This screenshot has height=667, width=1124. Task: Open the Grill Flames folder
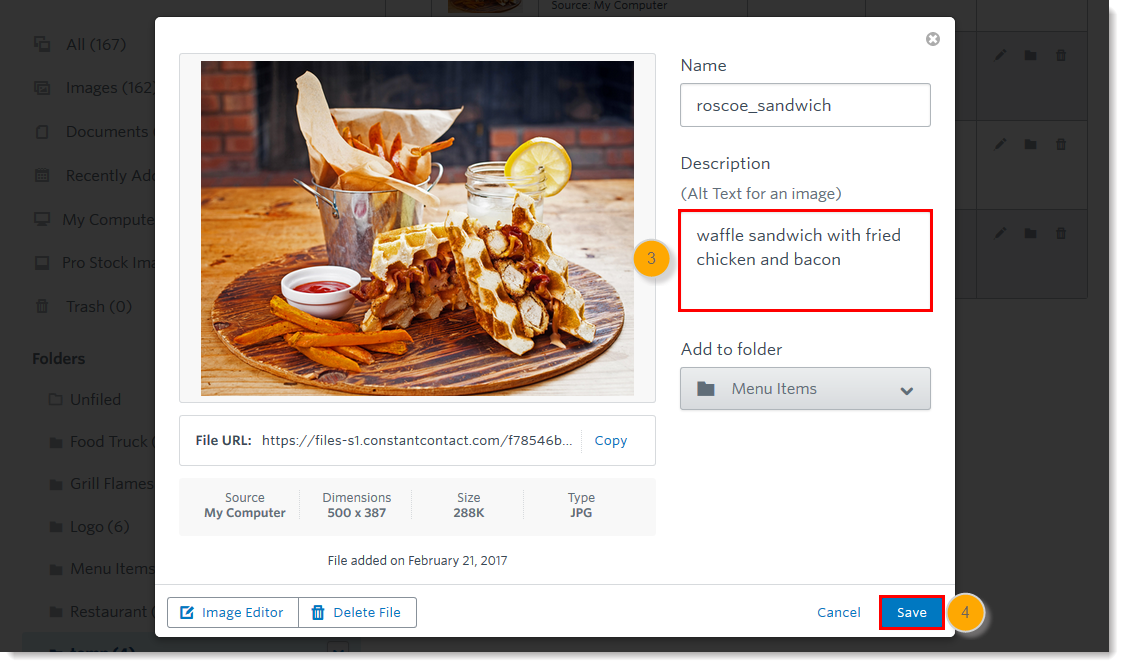(112, 484)
